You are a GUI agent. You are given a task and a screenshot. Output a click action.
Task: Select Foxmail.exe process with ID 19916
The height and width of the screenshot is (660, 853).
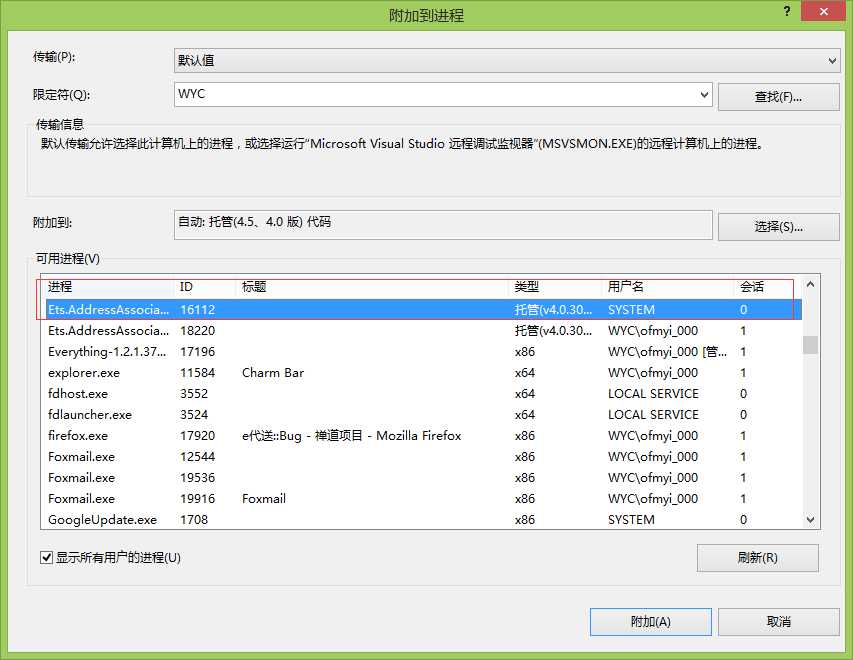click(423, 499)
